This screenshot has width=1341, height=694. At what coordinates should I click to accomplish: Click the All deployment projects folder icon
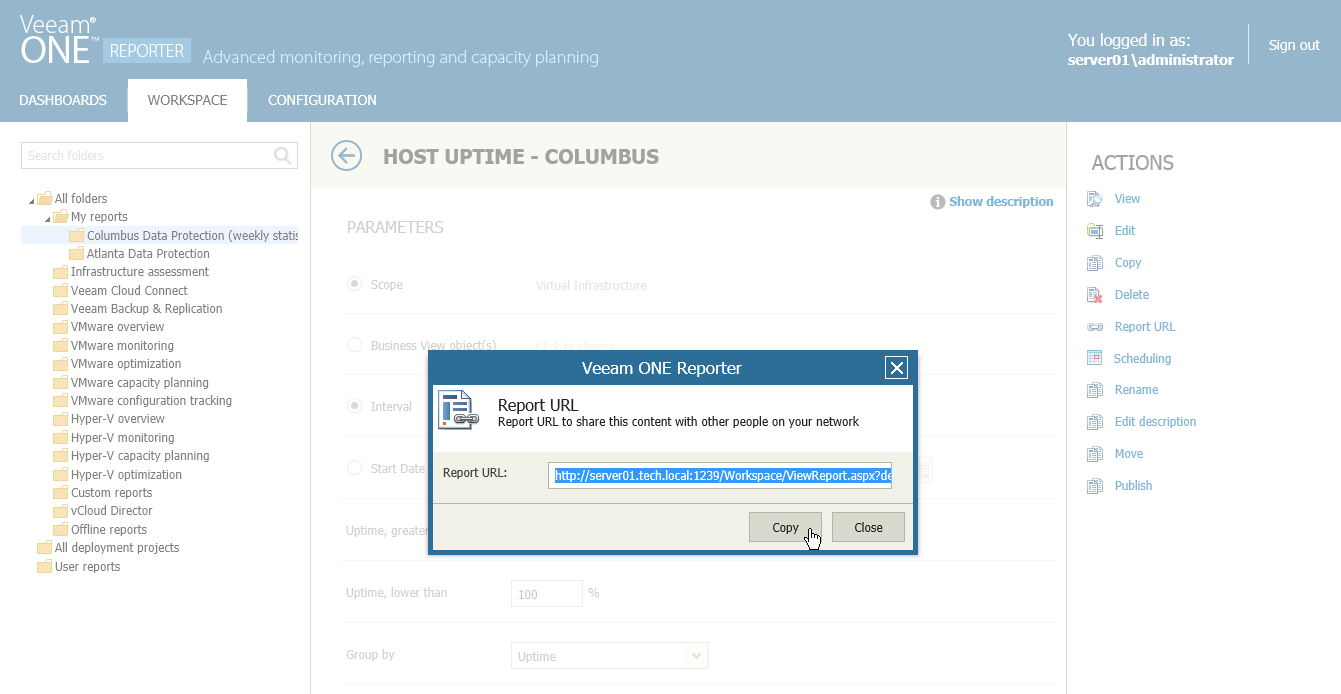click(x=44, y=548)
